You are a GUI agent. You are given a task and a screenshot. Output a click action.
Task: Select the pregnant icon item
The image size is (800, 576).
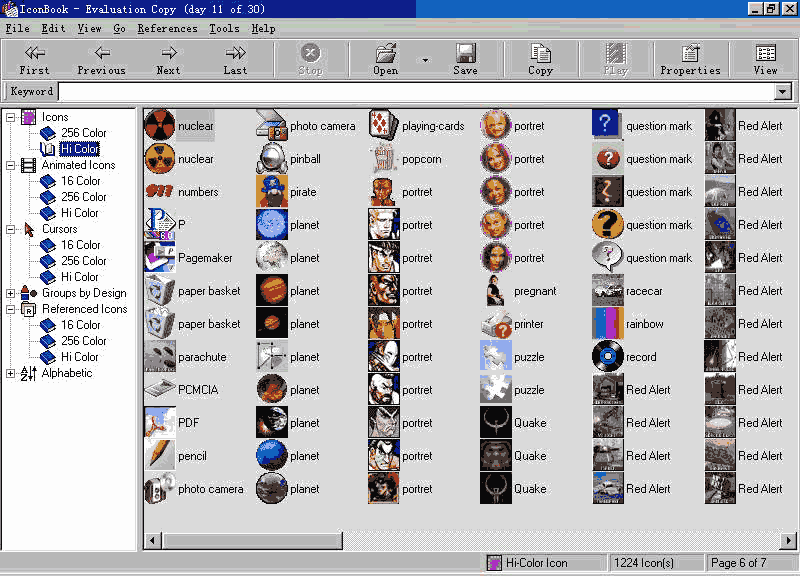point(496,291)
